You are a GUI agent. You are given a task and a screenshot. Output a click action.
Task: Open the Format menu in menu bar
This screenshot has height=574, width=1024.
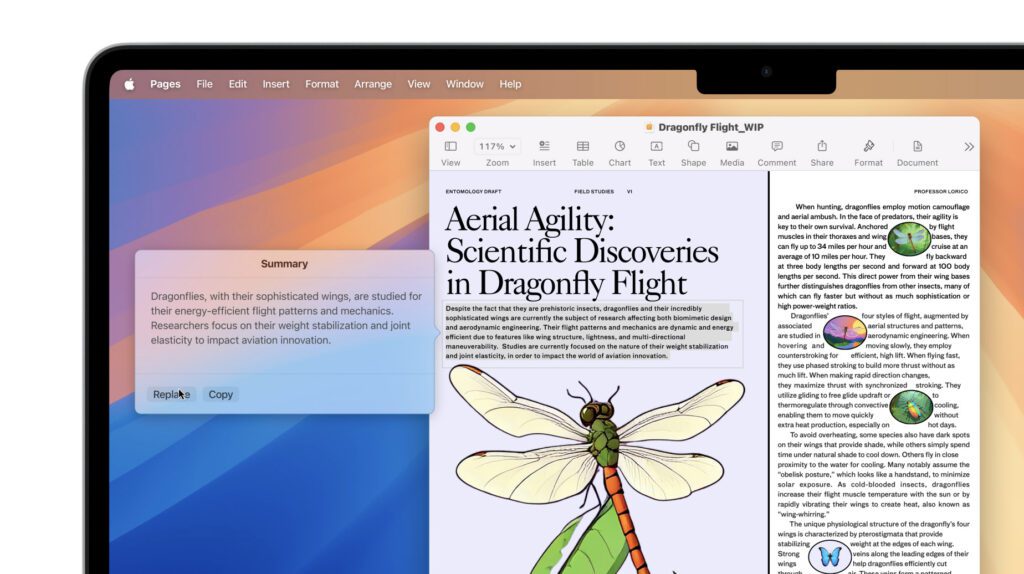tap(322, 84)
